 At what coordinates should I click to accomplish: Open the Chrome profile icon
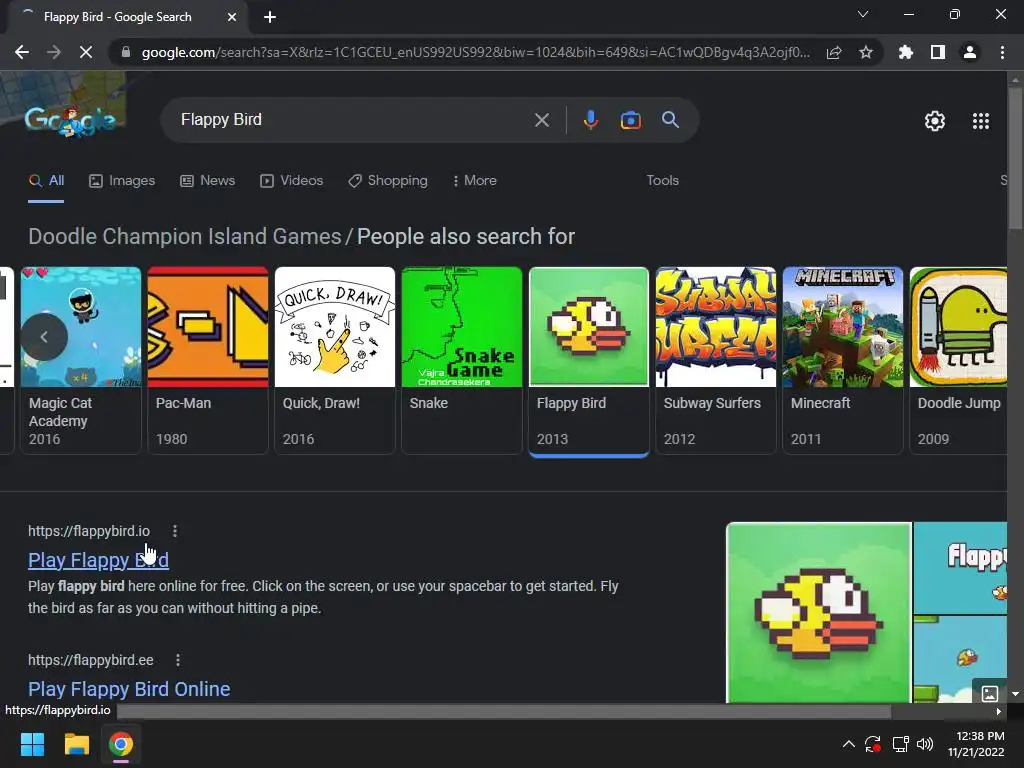[x=969, y=52]
